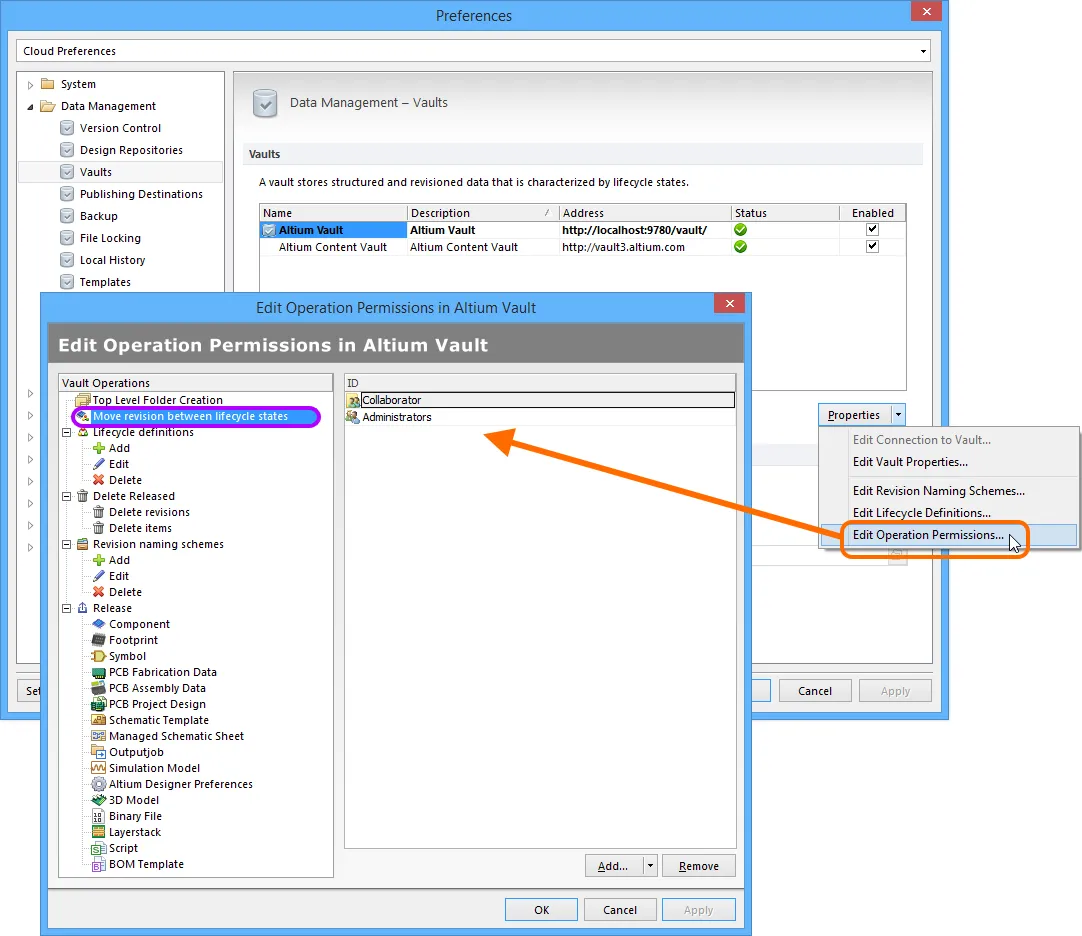Click the Remove button
1082x936 pixels.
(698, 866)
